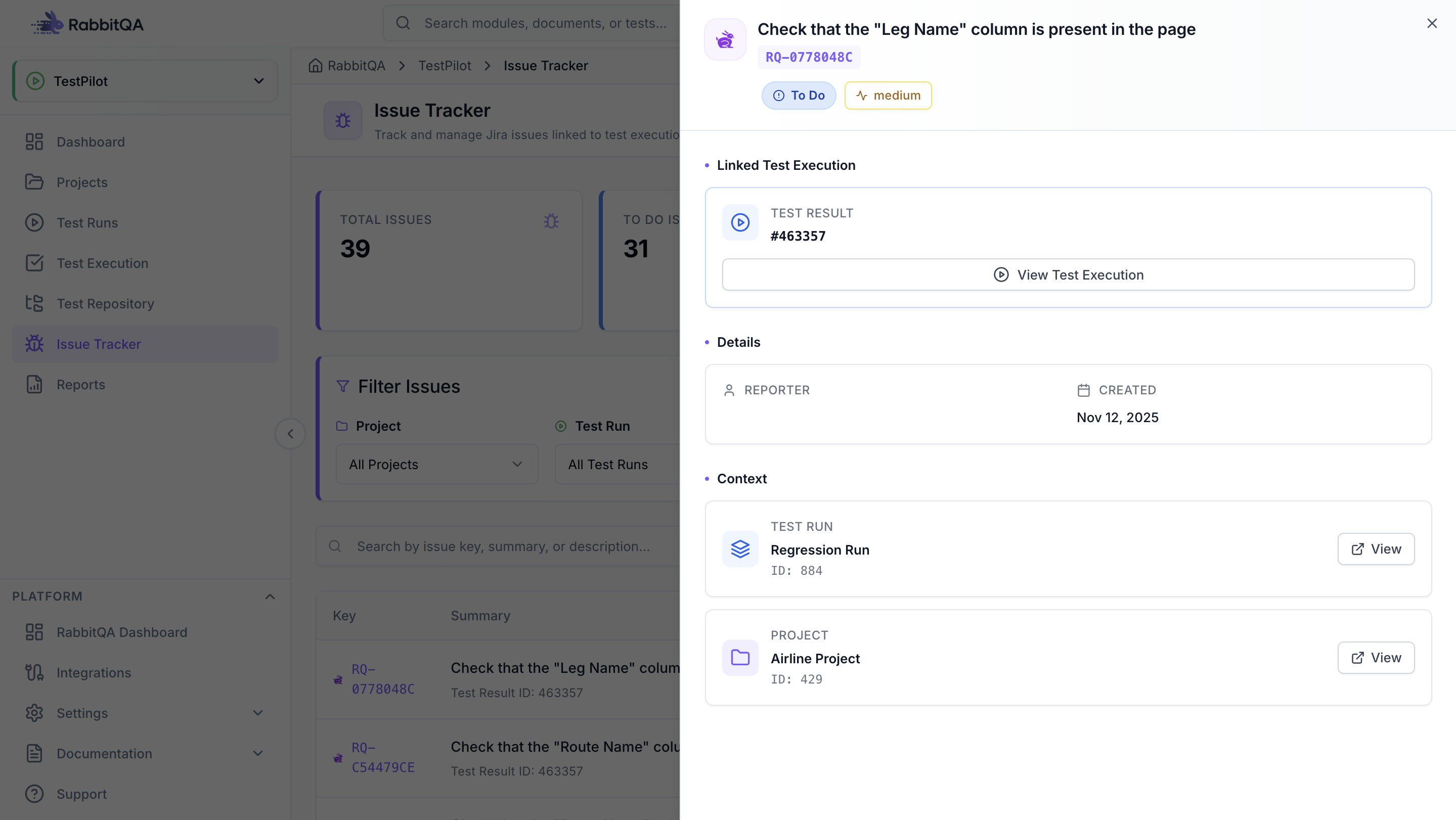Open Support in the sidebar
Viewport: 1456px width, 820px height.
click(145, 795)
